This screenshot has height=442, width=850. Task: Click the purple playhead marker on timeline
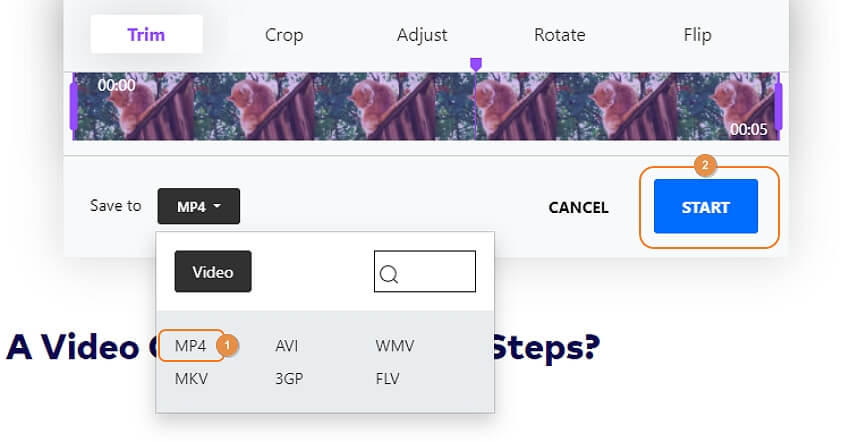(475, 65)
